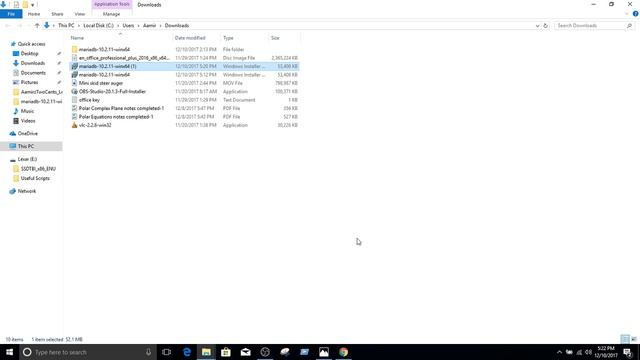Open the 'Useful Scripts' folder in sidebar
This screenshot has height=360, width=640.
[35, 178]
